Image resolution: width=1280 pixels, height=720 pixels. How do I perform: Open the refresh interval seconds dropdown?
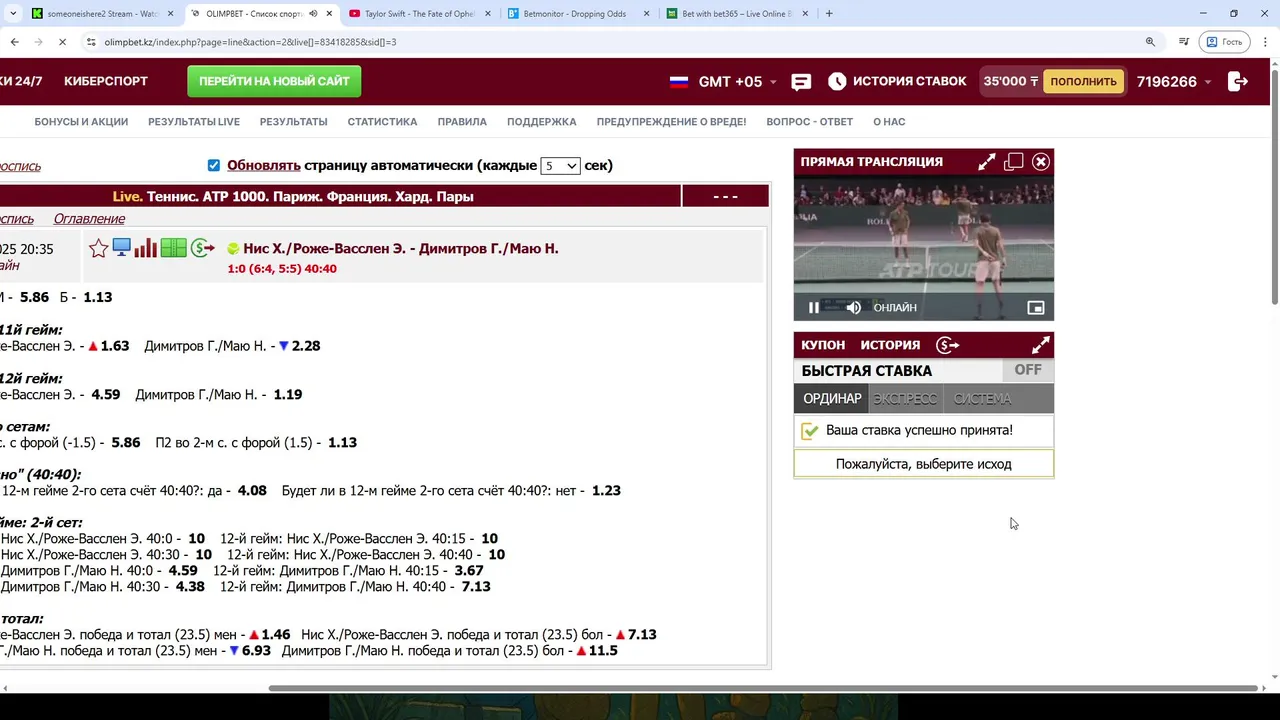560,166
